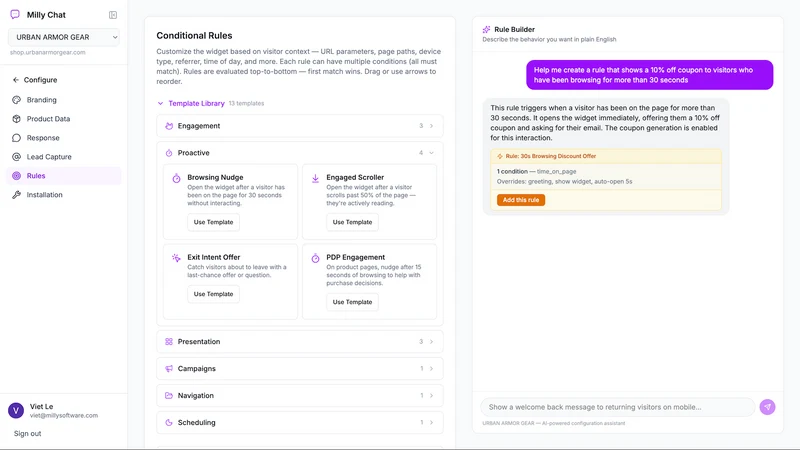Select the Rules menu item
The width and height of the screenshot is (800, 450).
(x=64, y=176)
